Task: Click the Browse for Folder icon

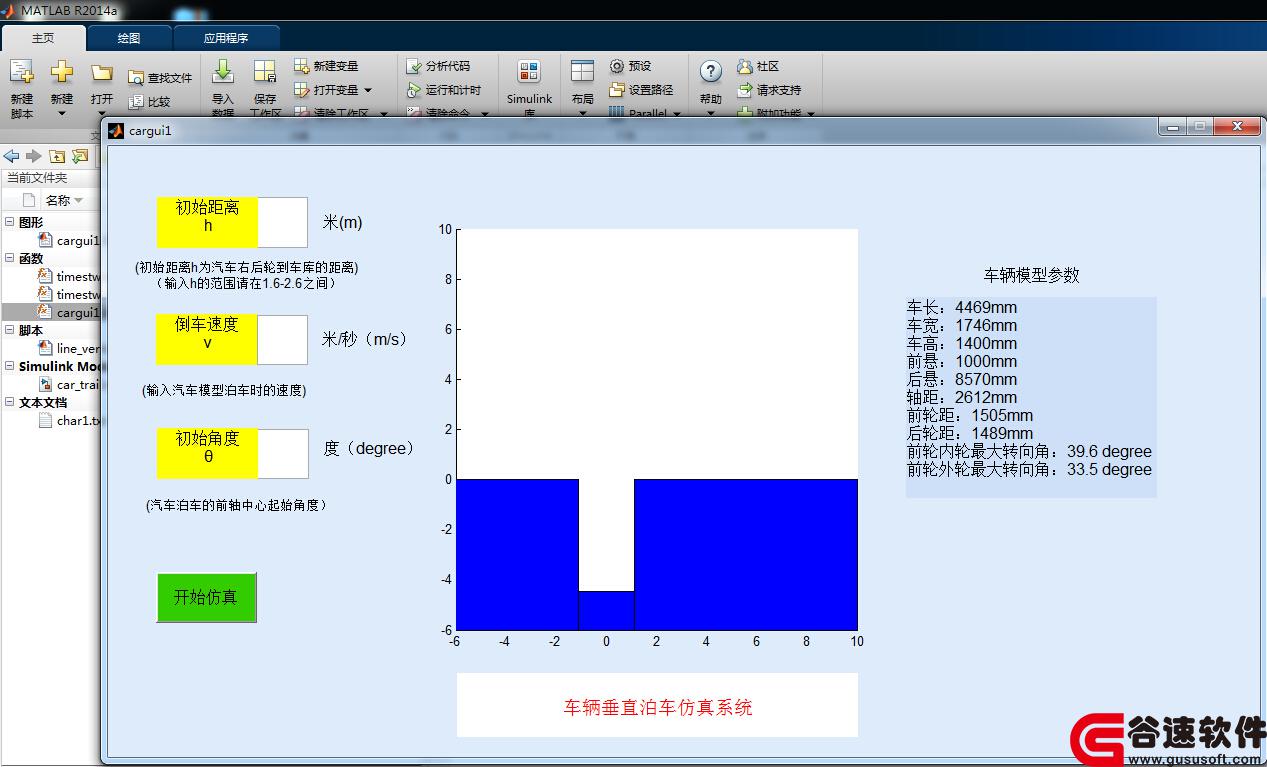Action: click(x=80, y=156)
